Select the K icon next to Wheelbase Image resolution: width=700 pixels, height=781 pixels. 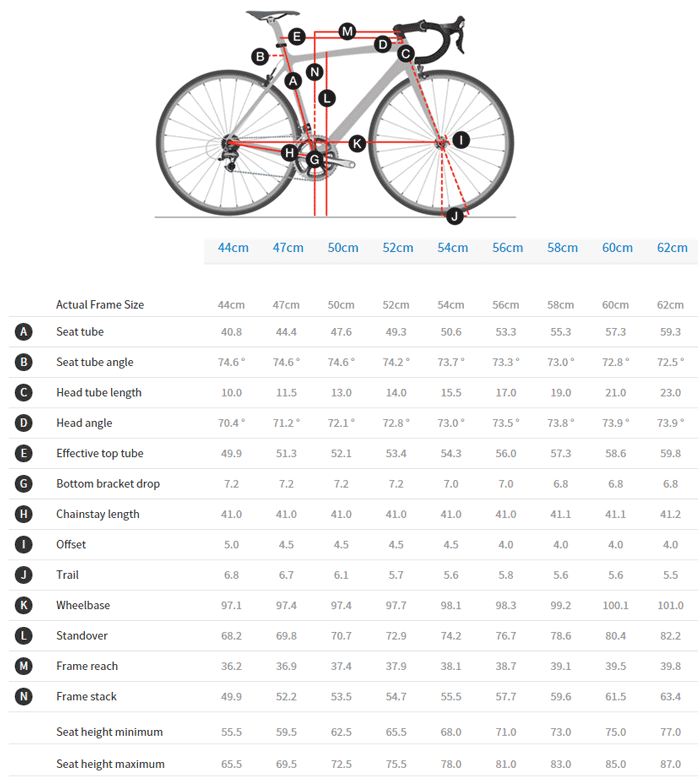24,605
